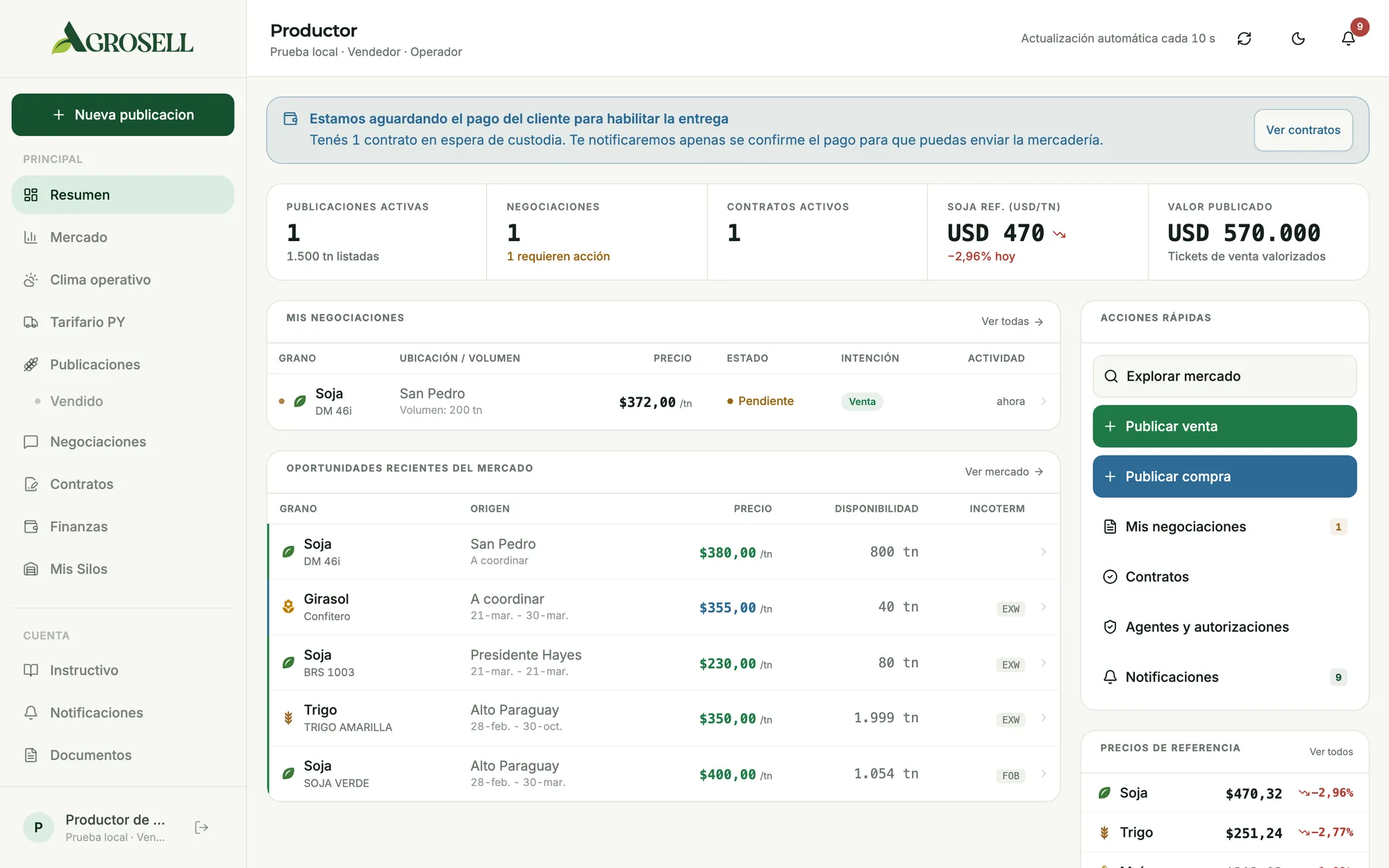1389x868 pixels.
Task: Expand the Girasol Confitero opportunity chevron
Action: click(x=1043, y=607)
